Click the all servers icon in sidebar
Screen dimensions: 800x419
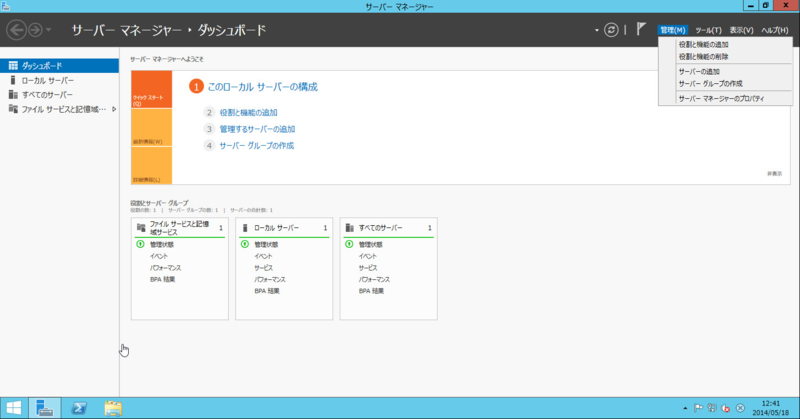coord(13,94)
